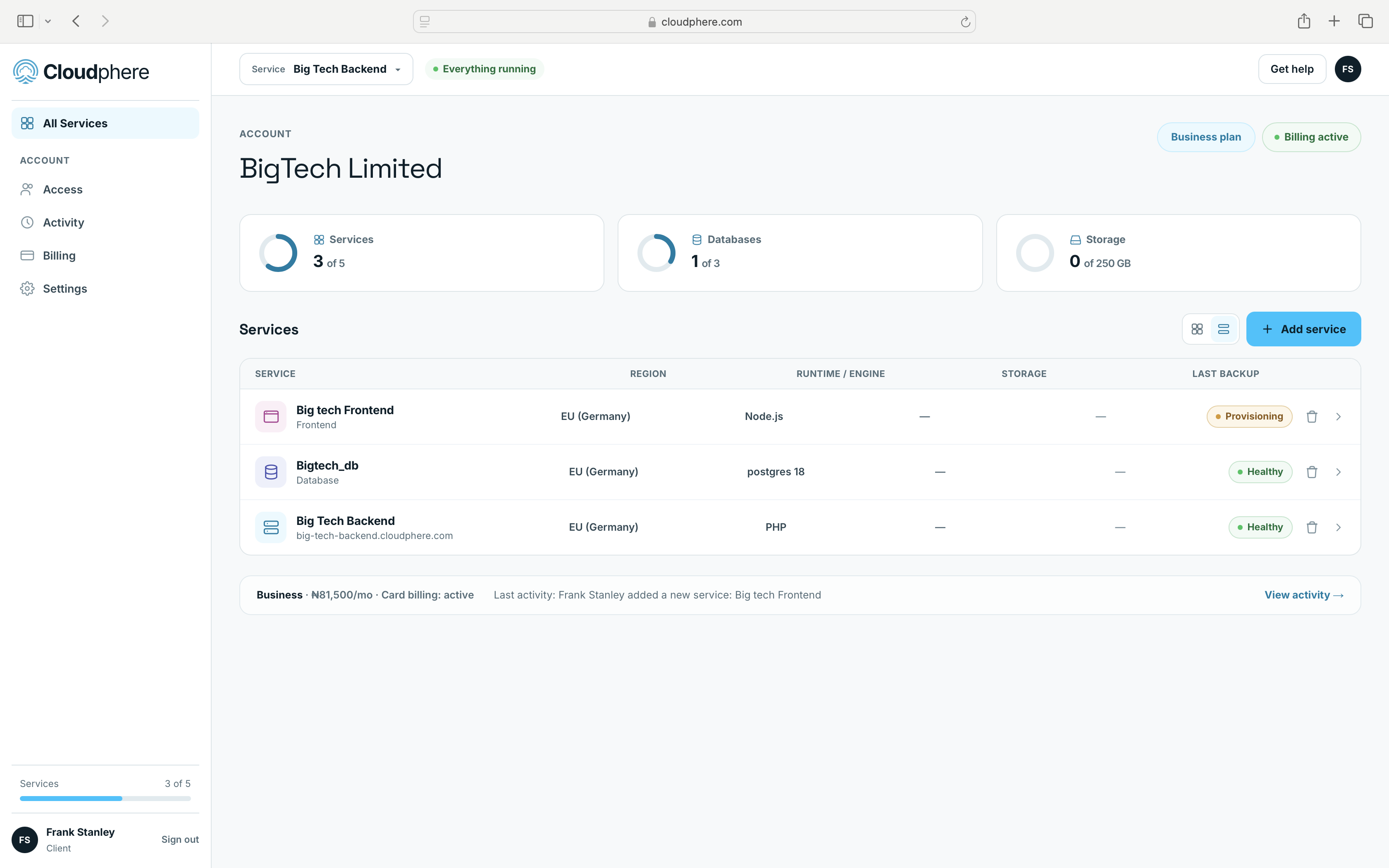Viewport: 1389px width, 868px height.
Task: Delete the Big tech Frontend service
Action: tap(1312, 417)
